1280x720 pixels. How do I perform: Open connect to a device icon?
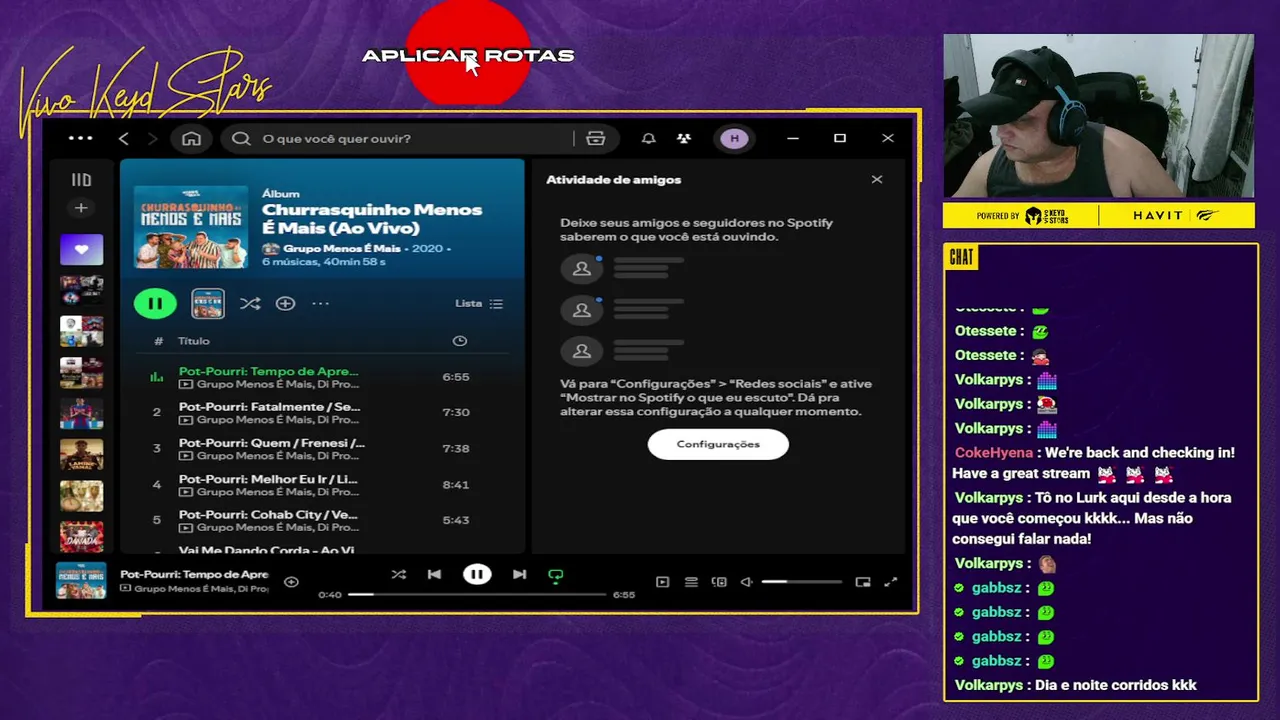pos(719,582)
